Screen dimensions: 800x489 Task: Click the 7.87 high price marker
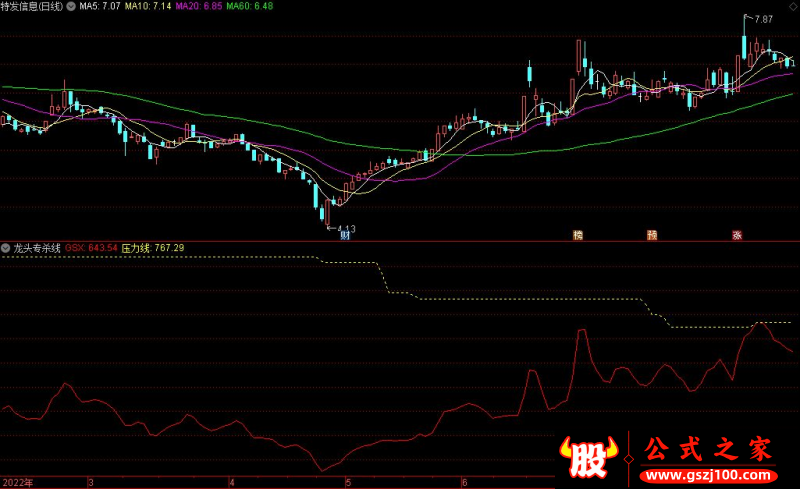pyautogui.click(x=762, y=19)
